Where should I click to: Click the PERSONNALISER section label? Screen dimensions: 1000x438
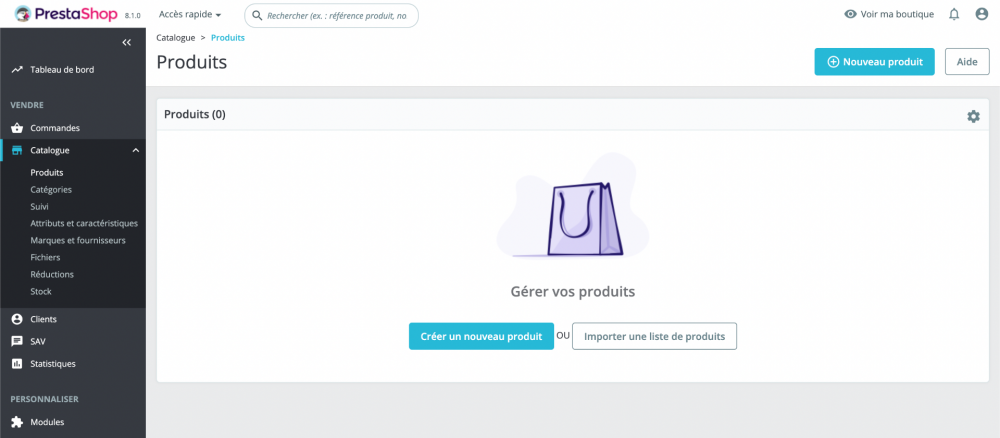click(x=44, y=399)
